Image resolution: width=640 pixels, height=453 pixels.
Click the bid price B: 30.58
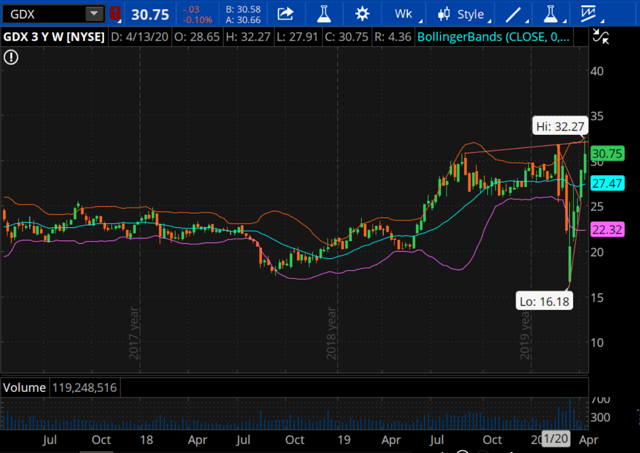tap(243, 9)
